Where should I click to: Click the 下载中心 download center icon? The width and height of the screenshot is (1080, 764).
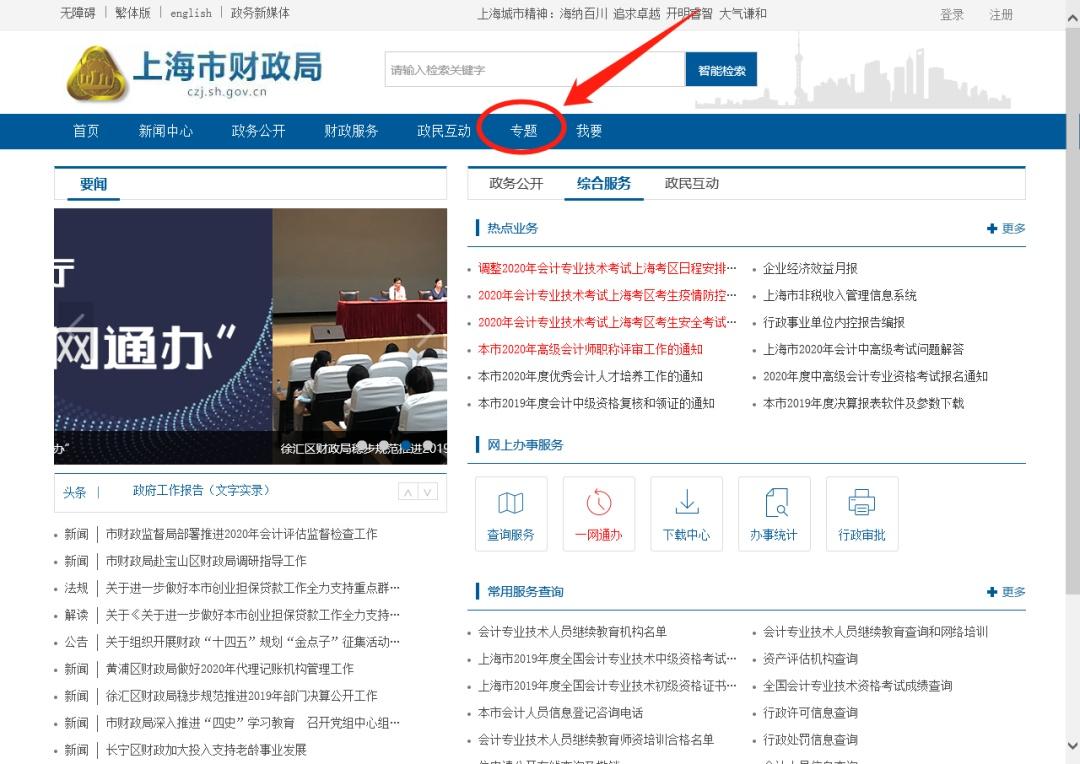[687, 513]
